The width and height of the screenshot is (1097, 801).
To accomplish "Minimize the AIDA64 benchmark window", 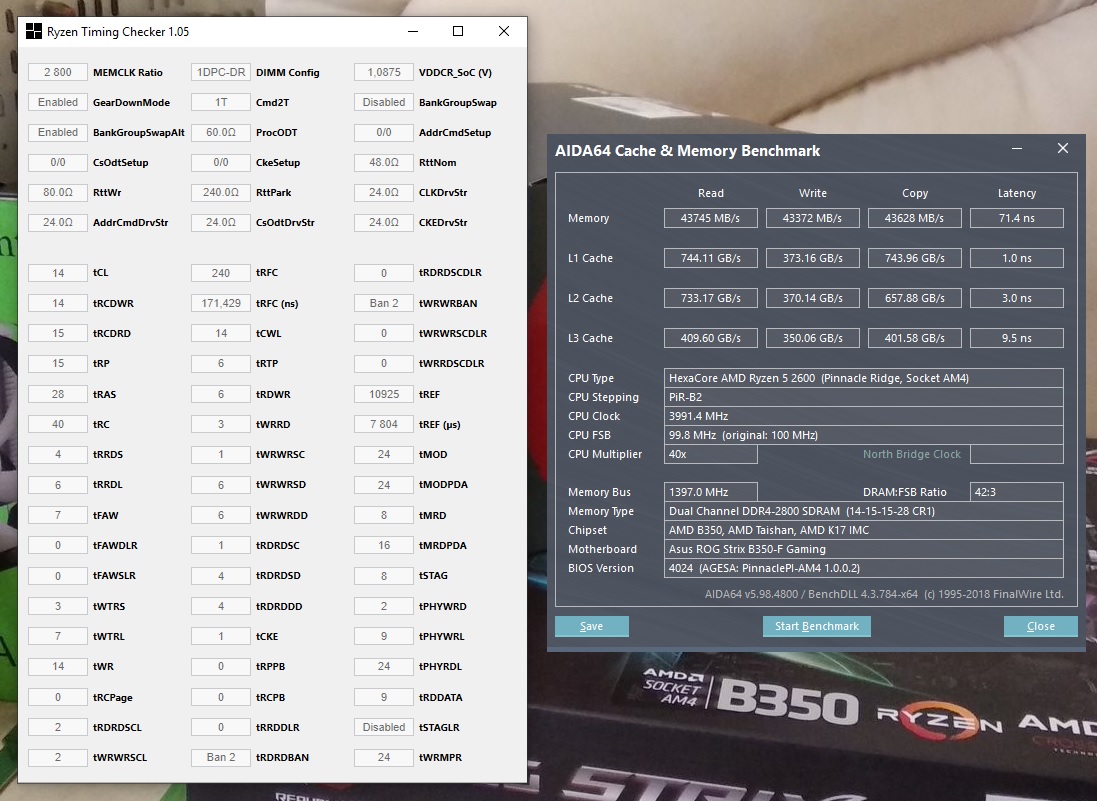I will click(x=1017, y=148).
